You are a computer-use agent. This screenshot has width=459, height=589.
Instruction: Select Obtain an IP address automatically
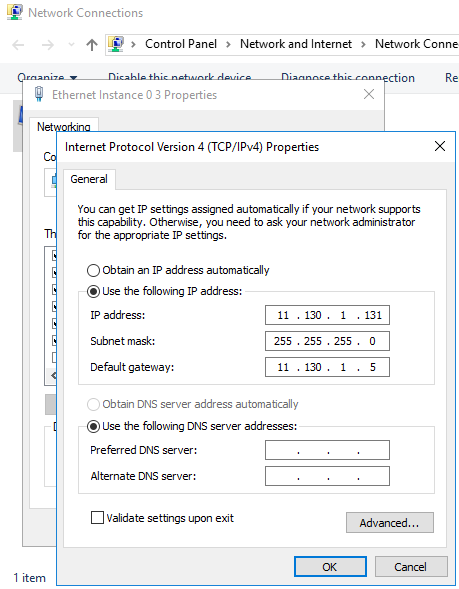click(x=93, y=270)
